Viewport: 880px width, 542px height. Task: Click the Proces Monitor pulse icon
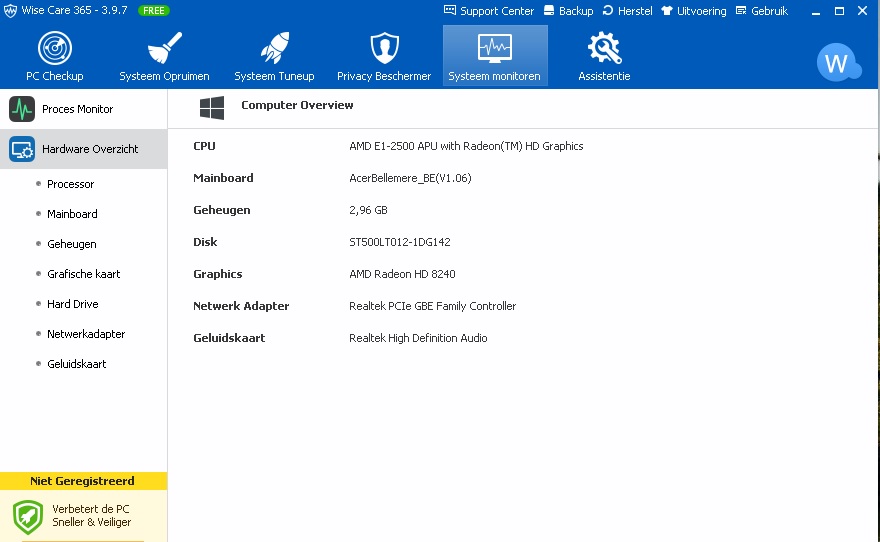(x=22, y=109)
